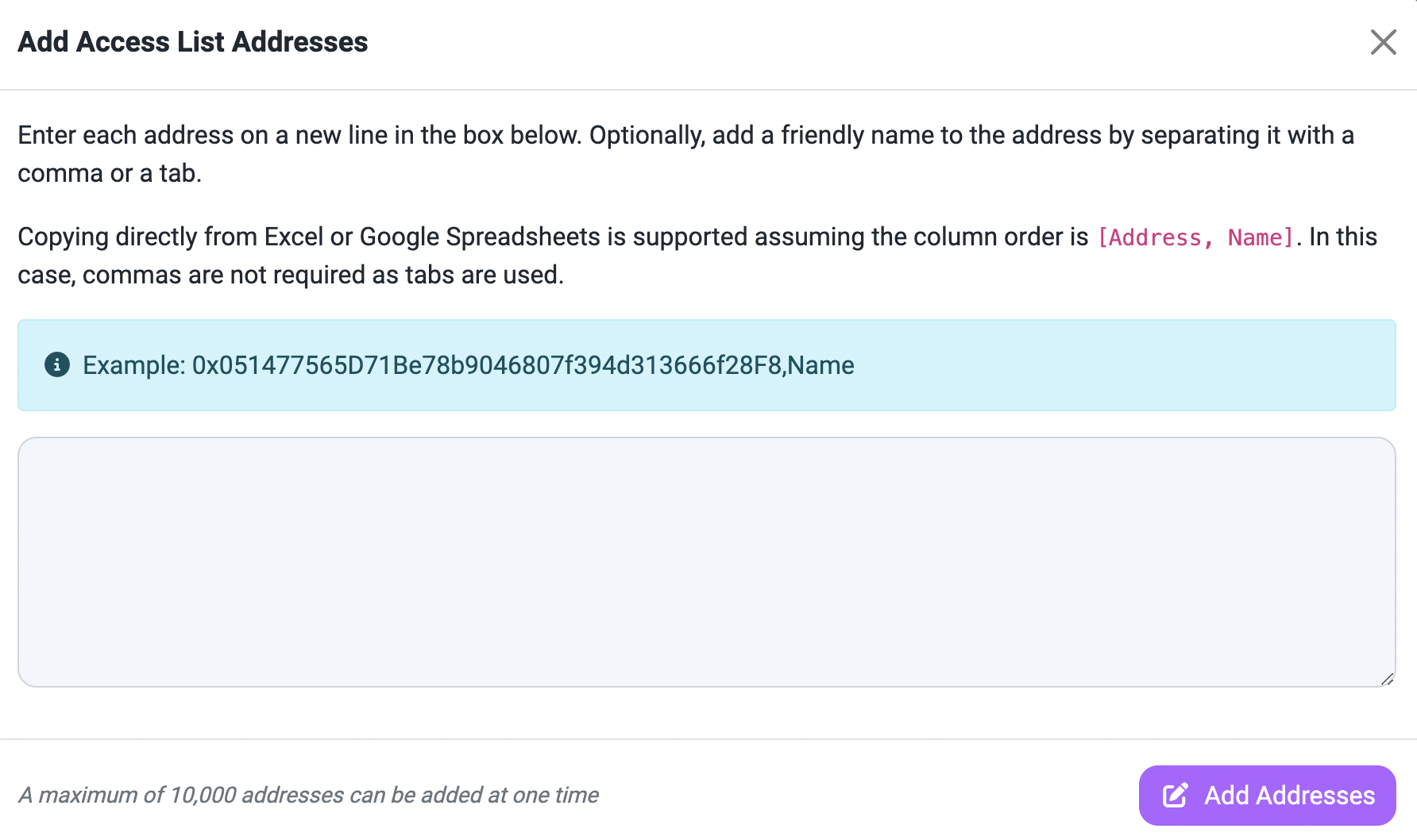Viewport: 1417px width, 840px height.
Task: Click 'Google Spreadsheets' in the instructions
Action: coord(480,237)
